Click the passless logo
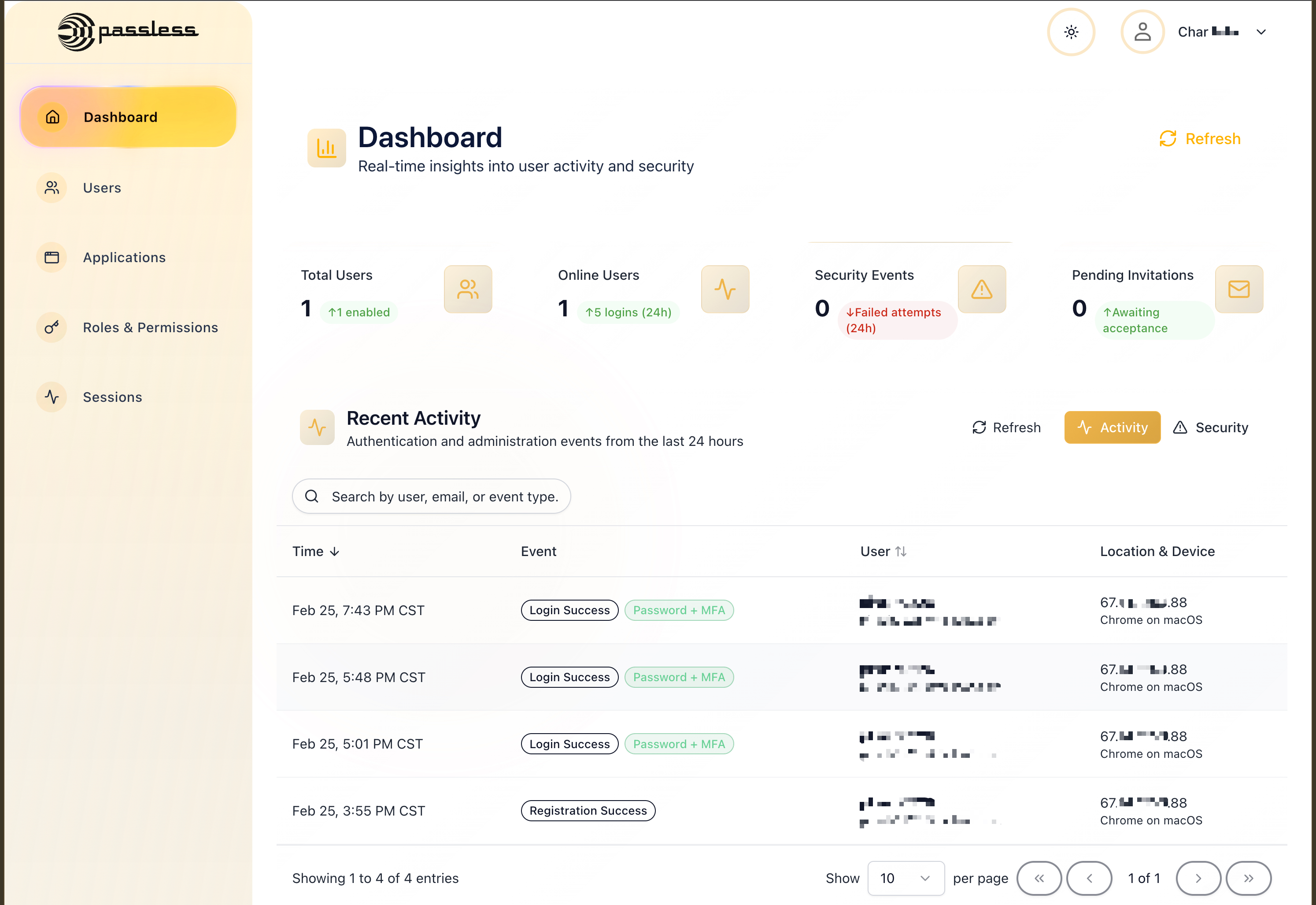 128,32
